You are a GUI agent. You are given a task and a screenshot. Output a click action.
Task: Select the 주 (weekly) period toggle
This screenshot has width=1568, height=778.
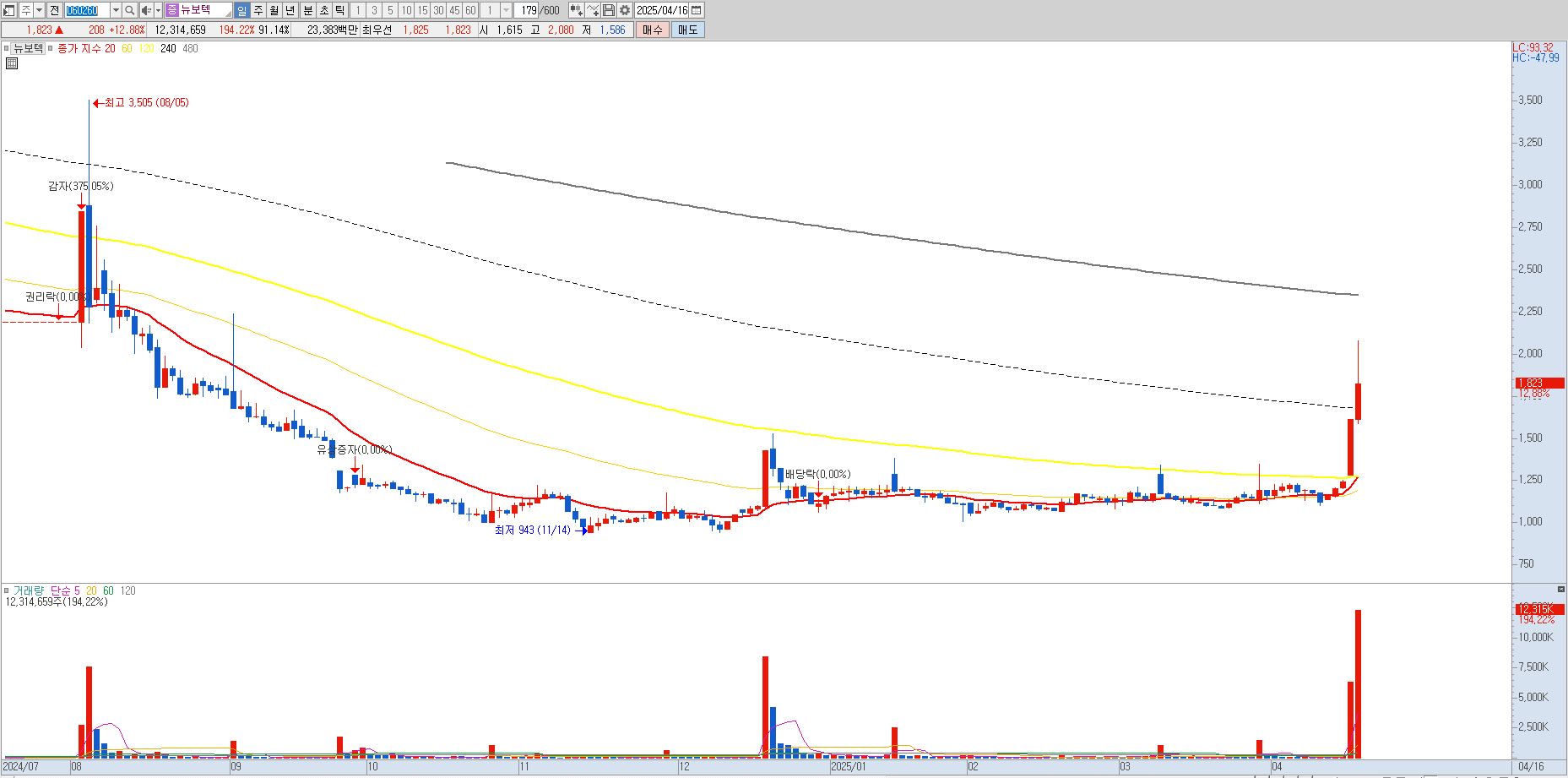[x=258, y=10]
